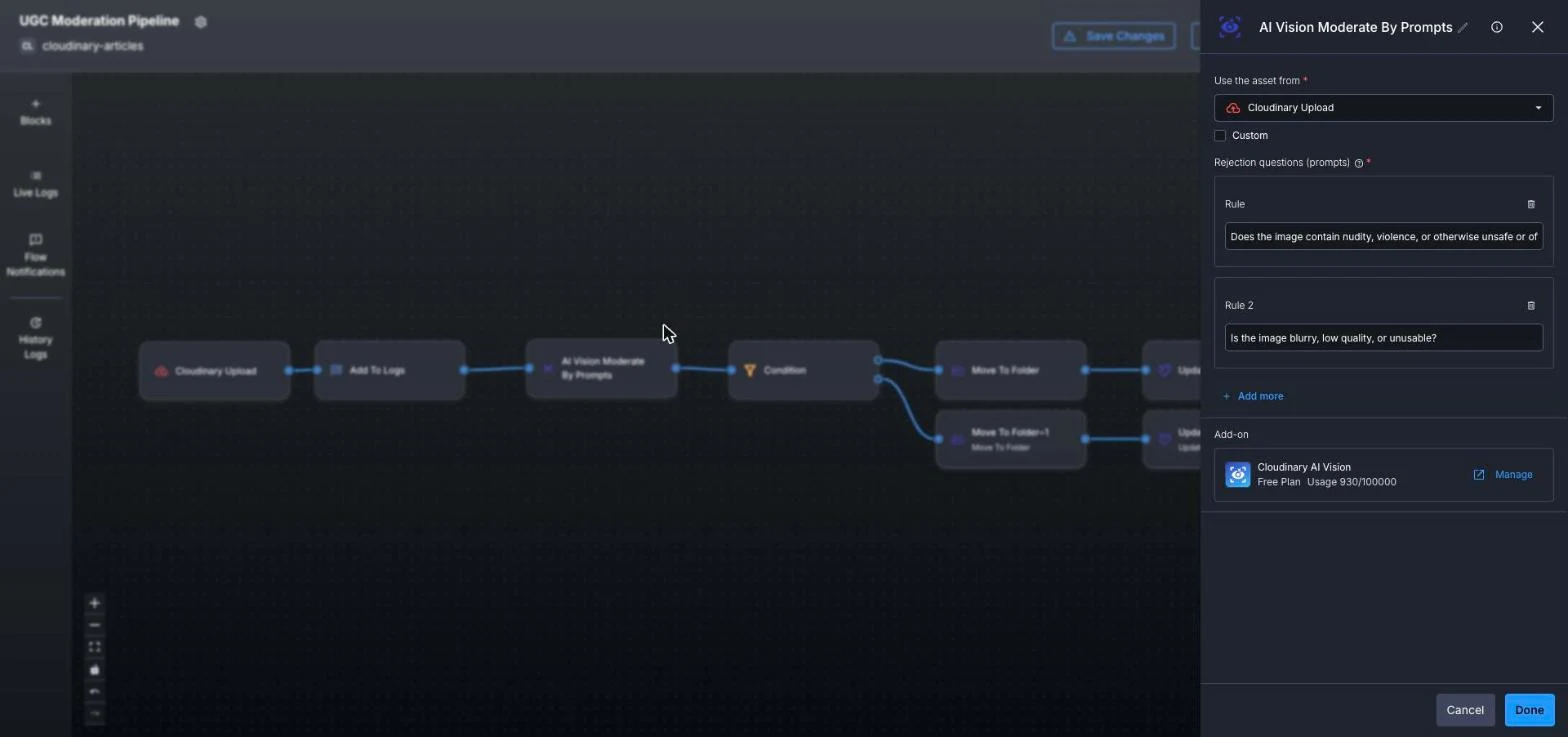The width and height of the screenshot is (1568, 737).
Task: Zoom in the canvas with plus button
Action: point(95,603)
